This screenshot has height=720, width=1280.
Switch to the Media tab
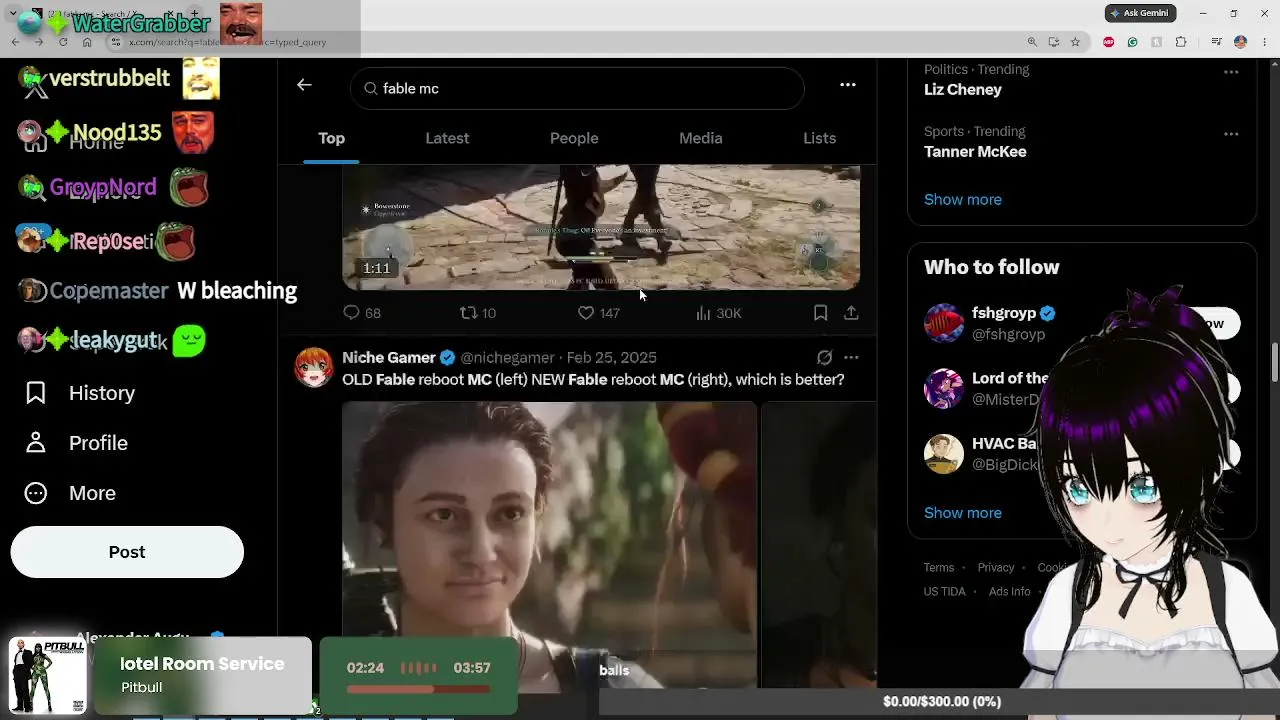coord(700,138)
